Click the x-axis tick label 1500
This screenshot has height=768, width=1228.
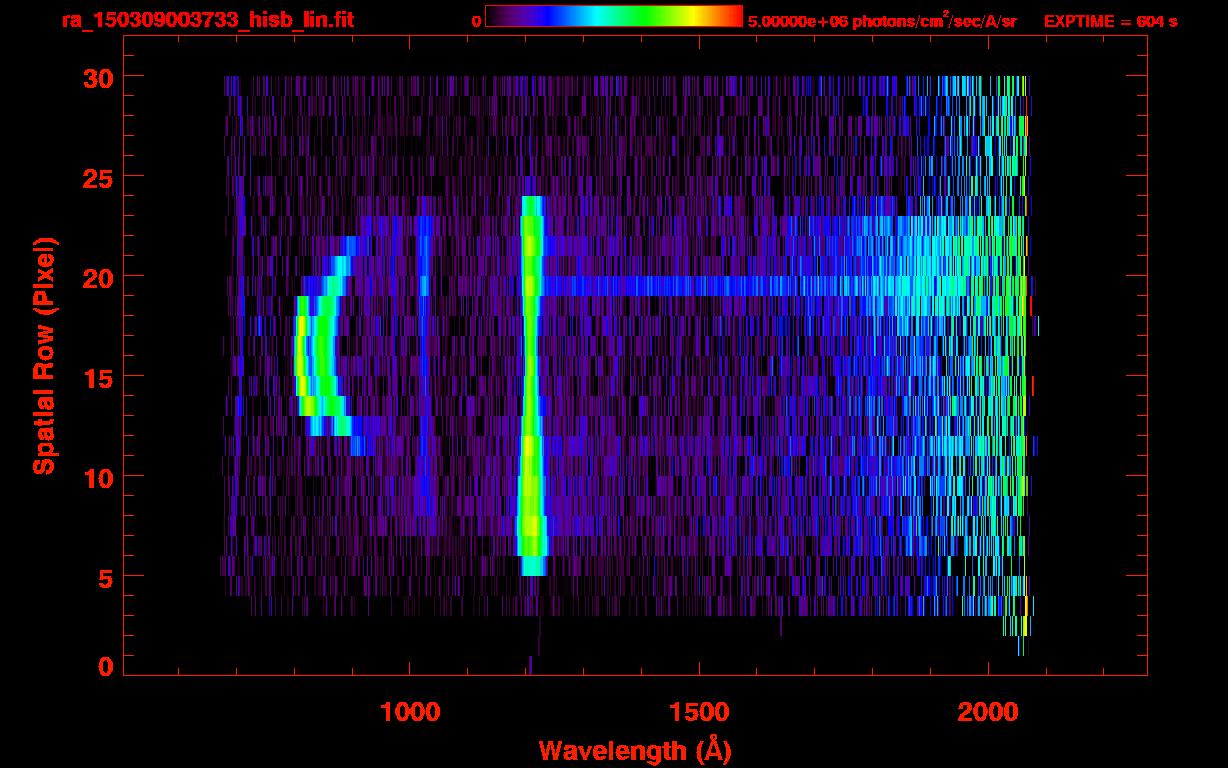click(x=699, y=712)
